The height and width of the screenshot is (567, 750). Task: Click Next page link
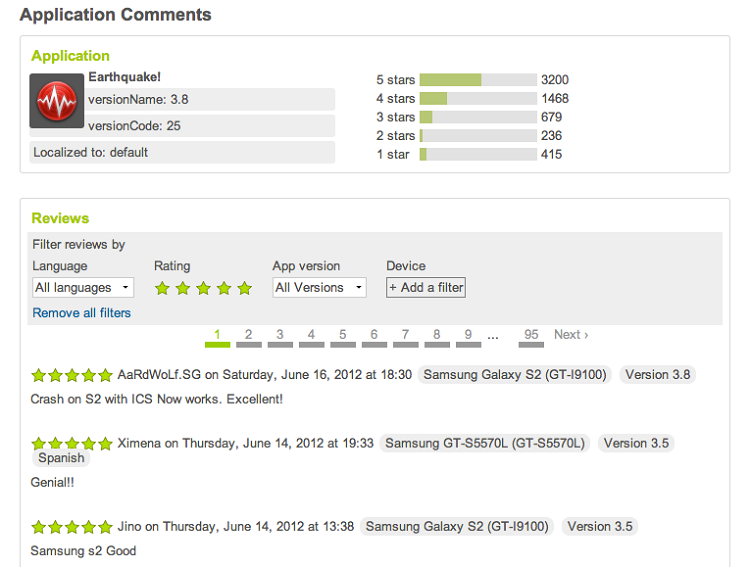(571, 335)
